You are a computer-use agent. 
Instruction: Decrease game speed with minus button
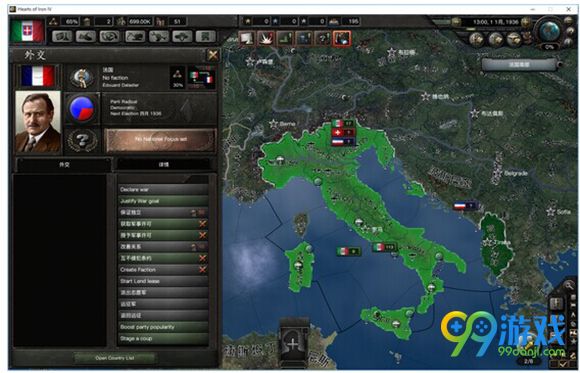pyautogui.click(x=456, y=22)
